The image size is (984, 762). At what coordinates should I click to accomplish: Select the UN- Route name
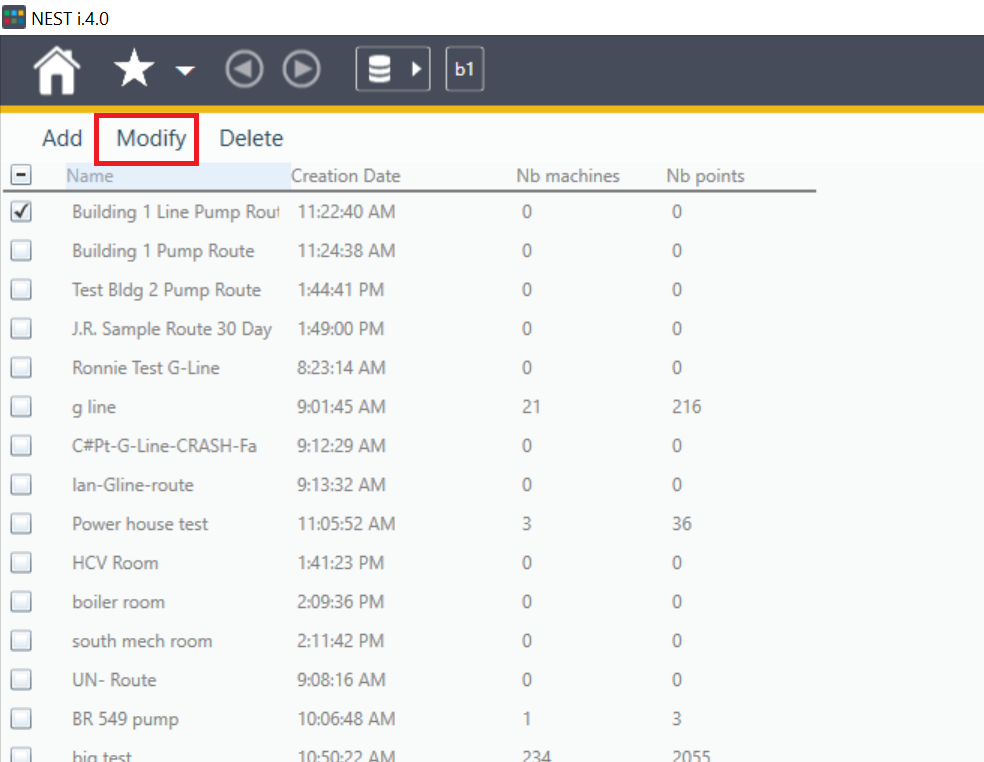(x=114, y=680)
